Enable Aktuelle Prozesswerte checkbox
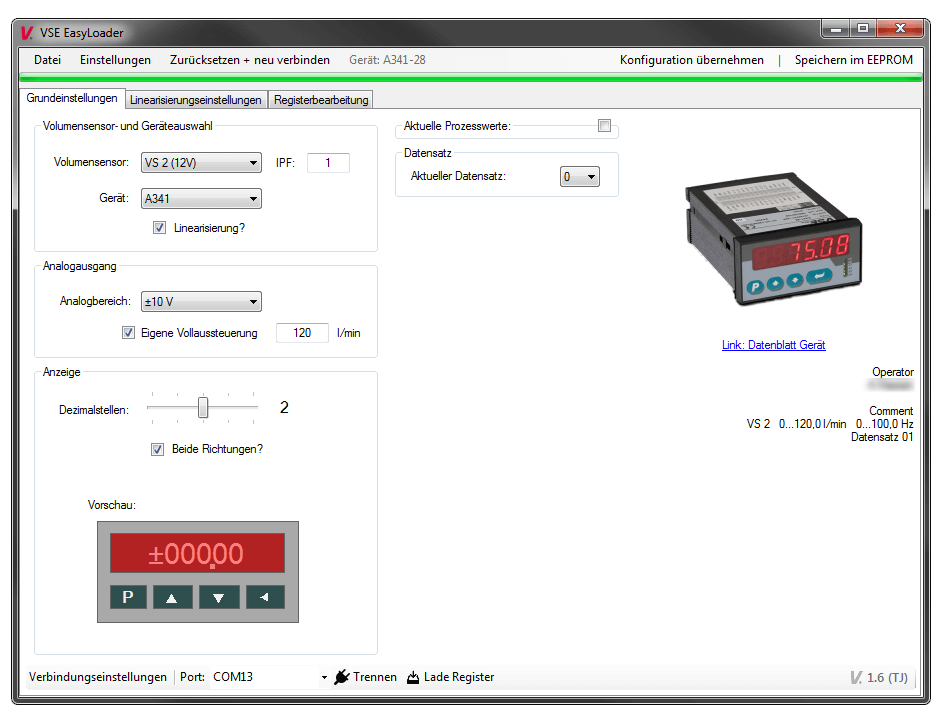 point(604,126)
